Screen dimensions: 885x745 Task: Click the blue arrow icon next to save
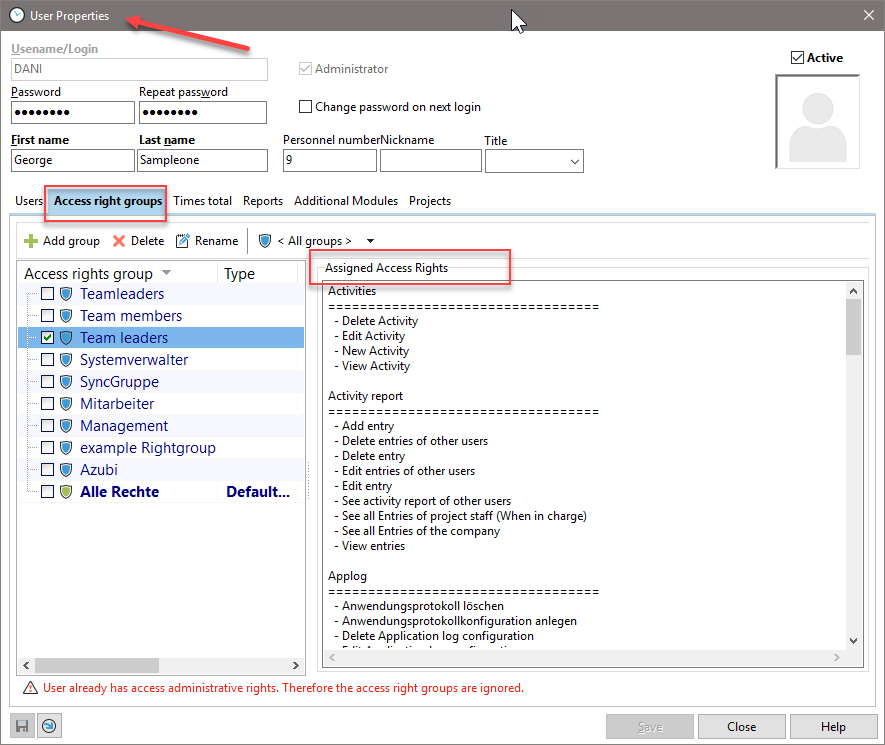coord(49,726)
